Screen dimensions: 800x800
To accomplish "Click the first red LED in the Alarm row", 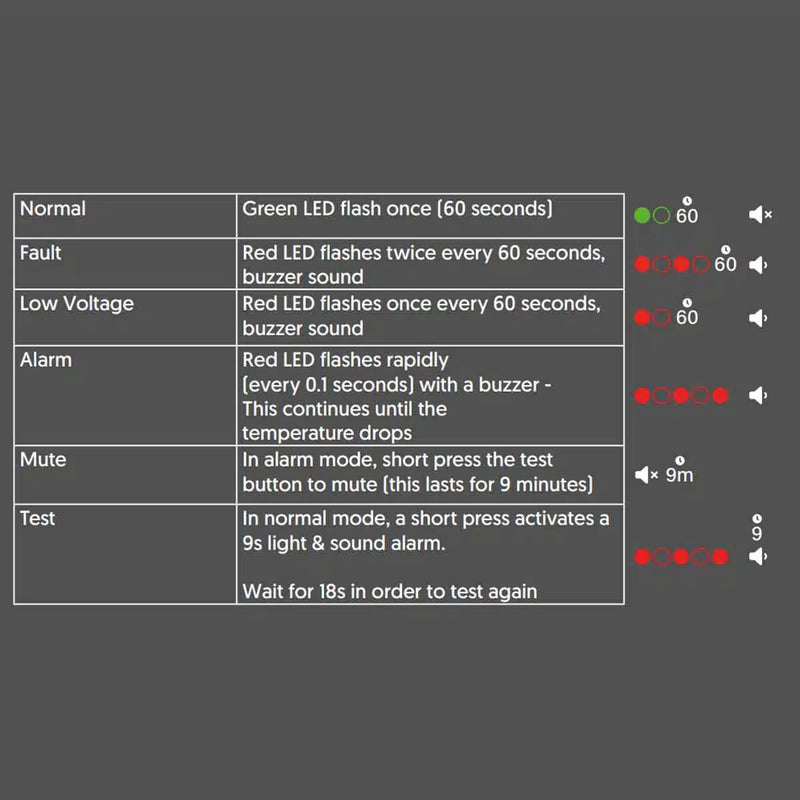I will (x=642, y=395).
